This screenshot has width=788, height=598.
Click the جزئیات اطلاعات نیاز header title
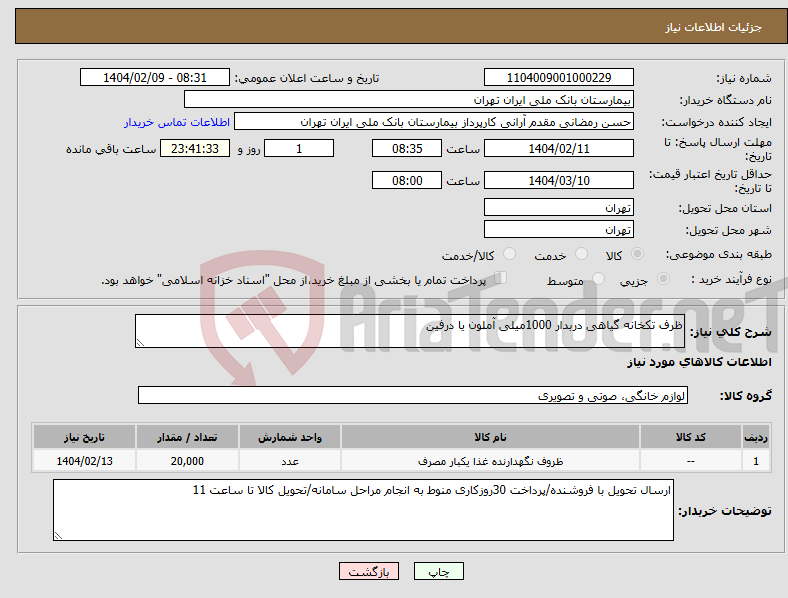(x=714, y=27)
